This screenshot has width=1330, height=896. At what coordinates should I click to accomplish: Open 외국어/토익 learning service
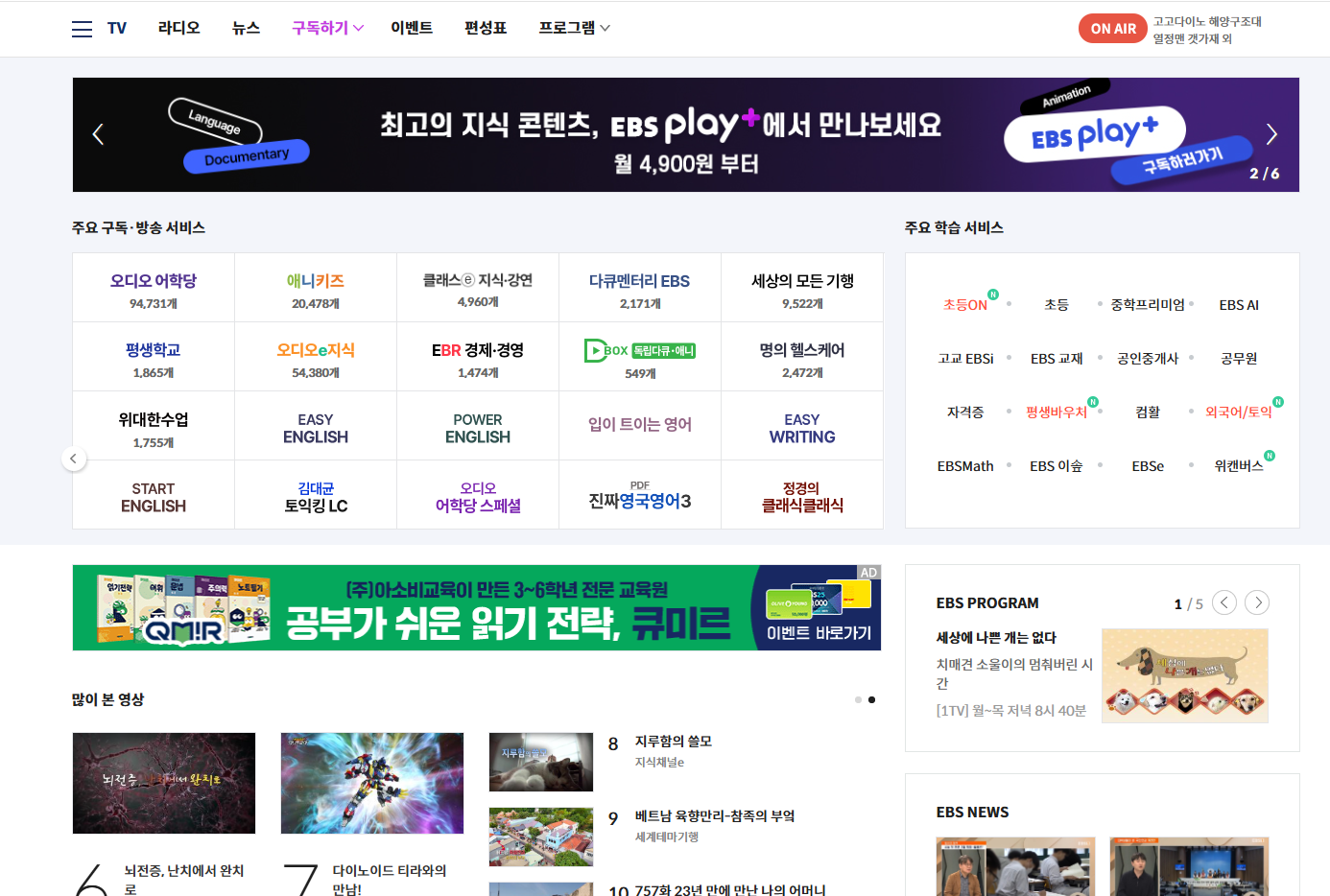[1239, 412]
